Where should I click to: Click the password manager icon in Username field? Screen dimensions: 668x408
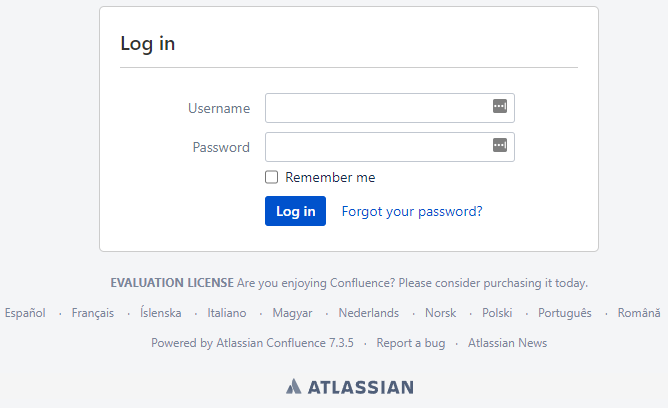(x=500, y=106)
